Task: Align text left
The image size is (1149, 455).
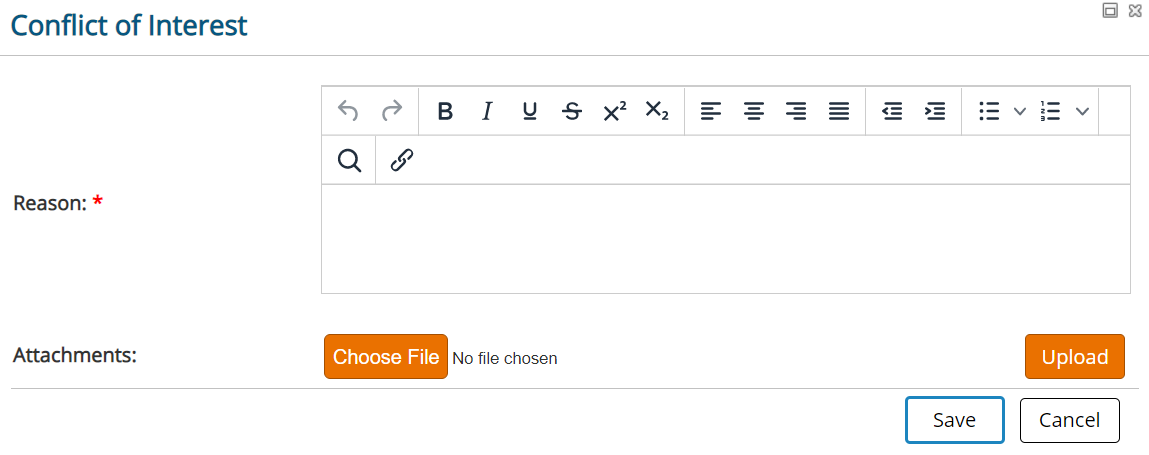Action: tap(711, 111)
